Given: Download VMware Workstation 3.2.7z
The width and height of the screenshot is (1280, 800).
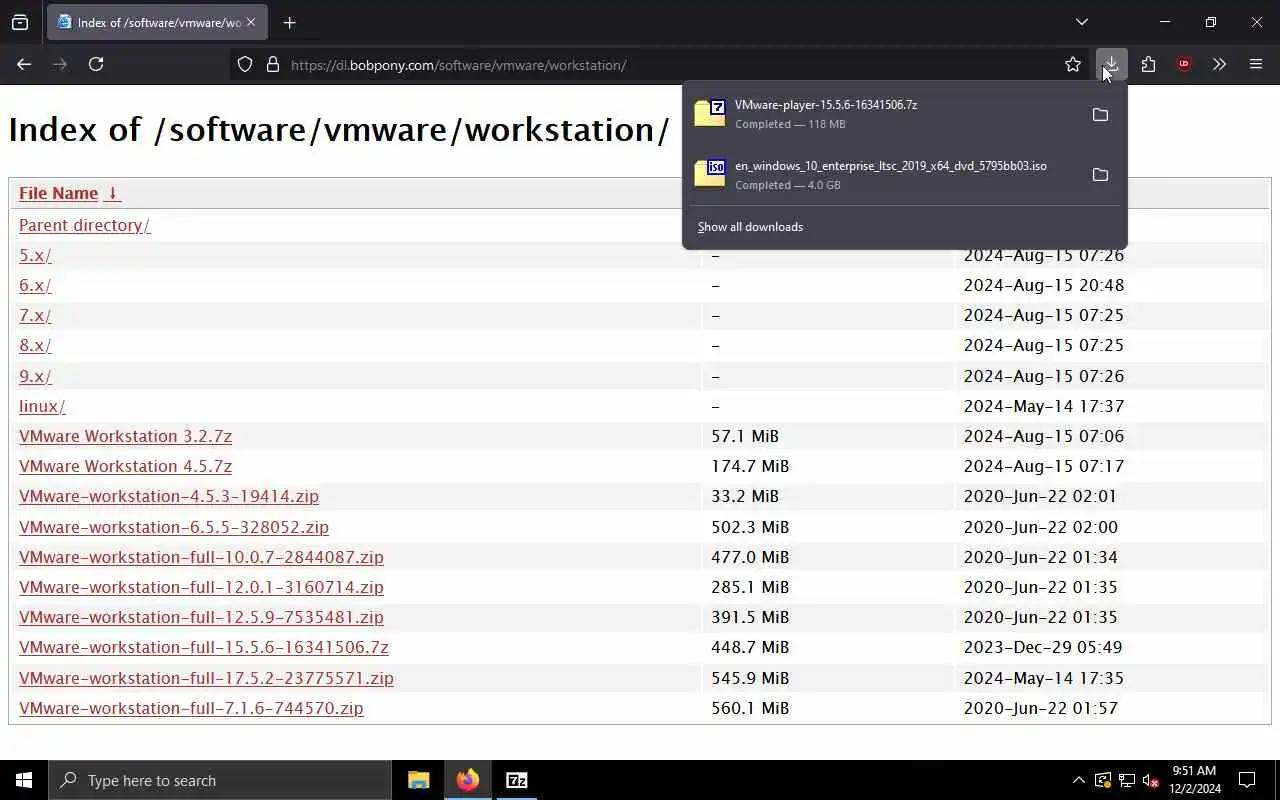Looking at the screenshot, I should (x=125, y=436).
